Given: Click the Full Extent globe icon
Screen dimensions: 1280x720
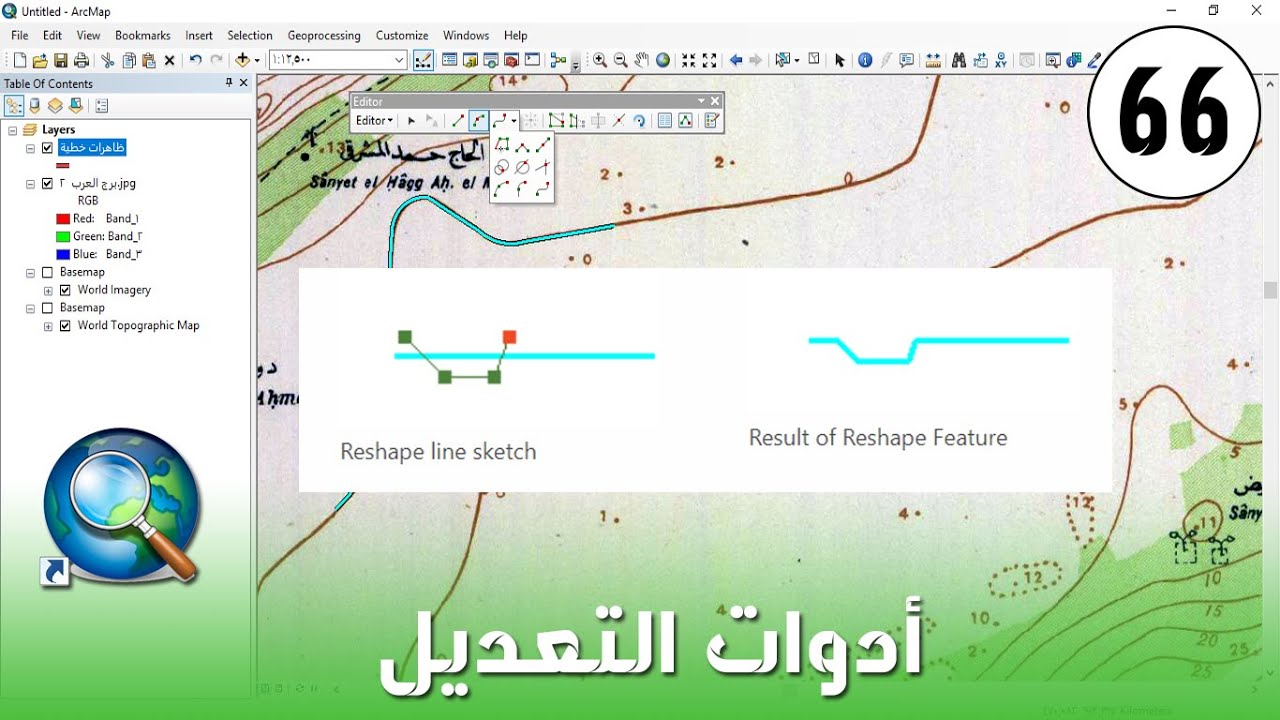Looking at the screenshot, I should [x=662, y=60].
